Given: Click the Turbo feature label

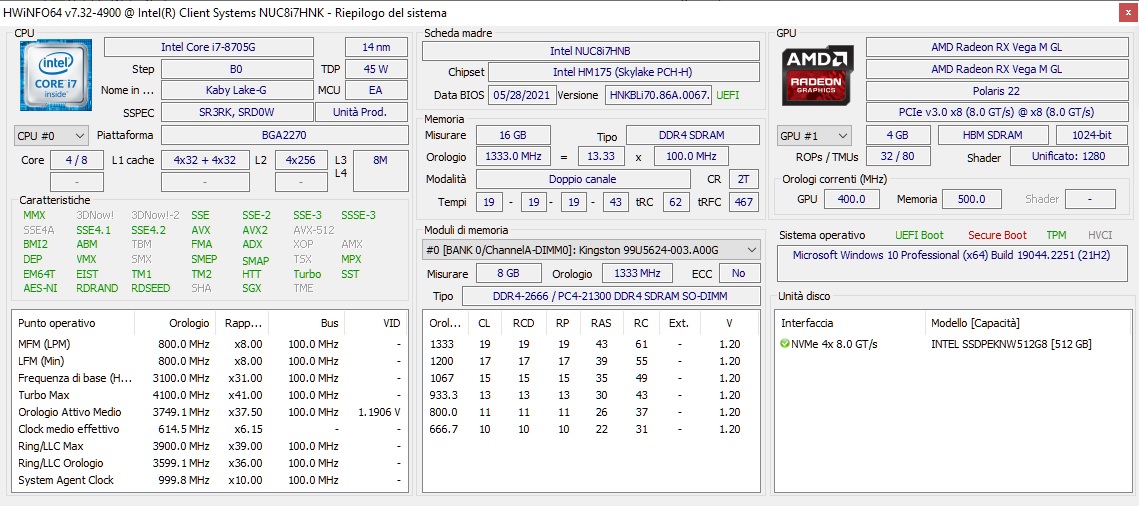Looking at the screenshot, I should point(307,274).
